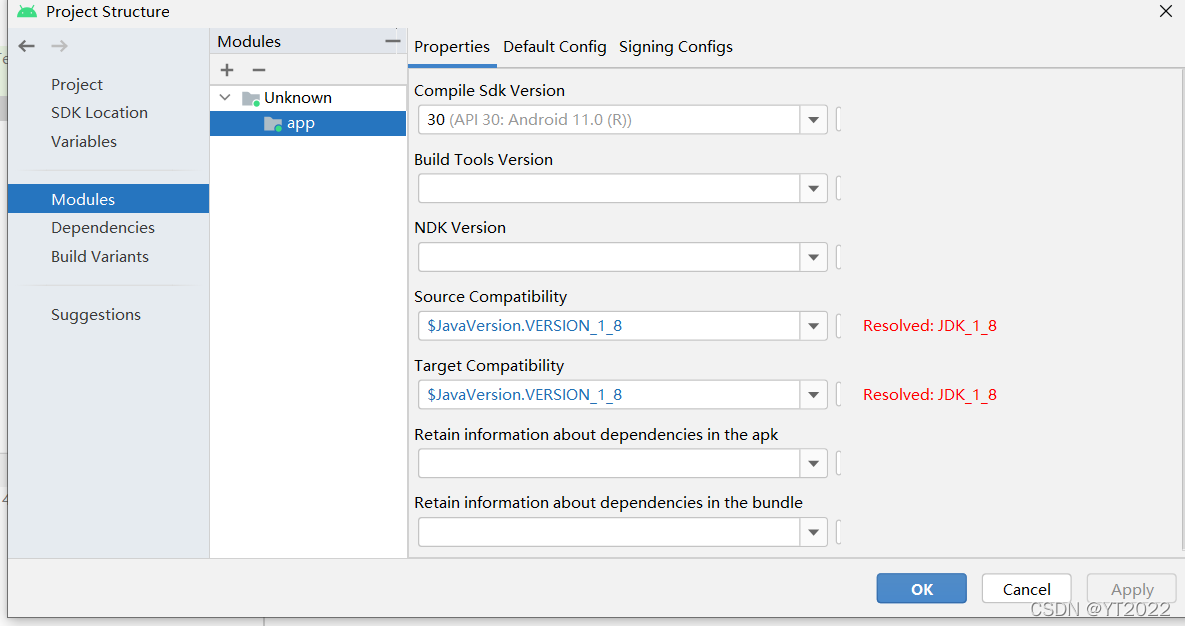Switch to Default Config tab

tap(555, 47)
